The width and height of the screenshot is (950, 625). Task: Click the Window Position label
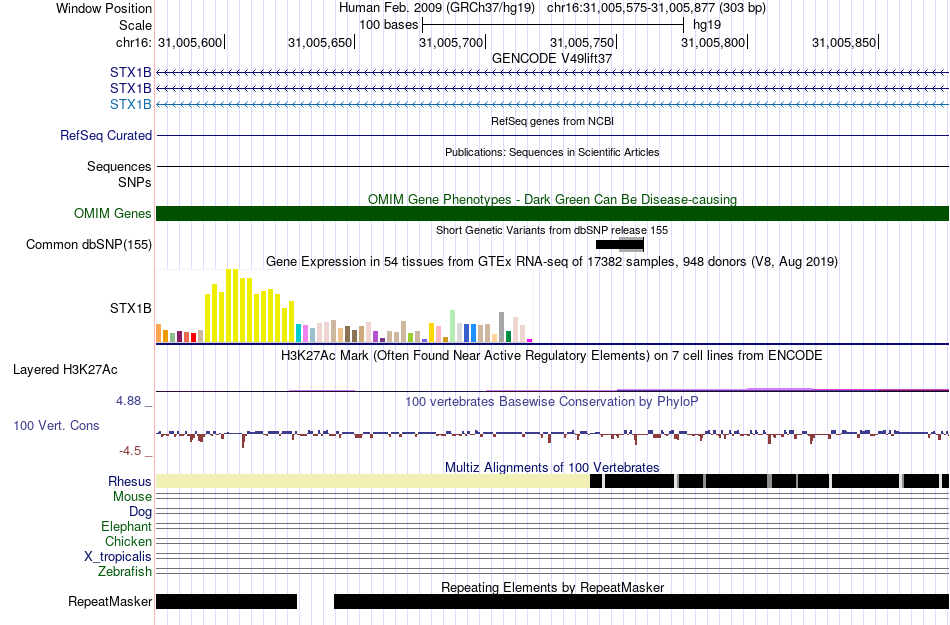click(x=104, y=8)
